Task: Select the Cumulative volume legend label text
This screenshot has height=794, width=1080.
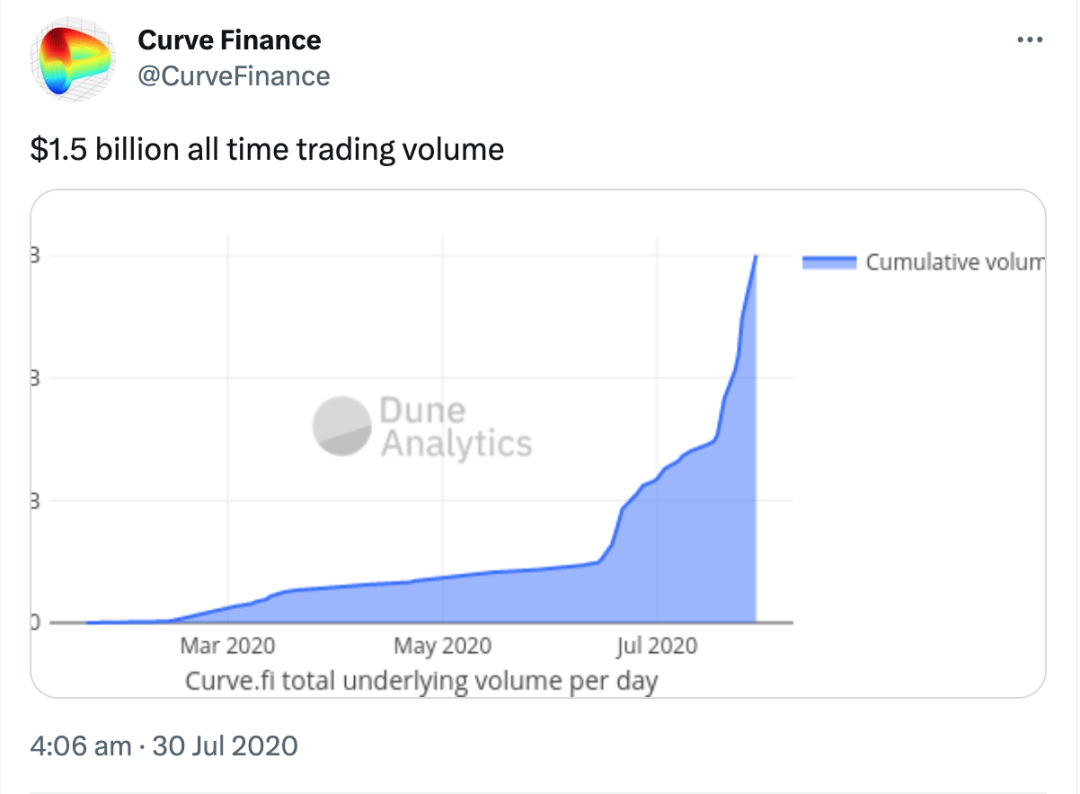Action: coord(954,262)
